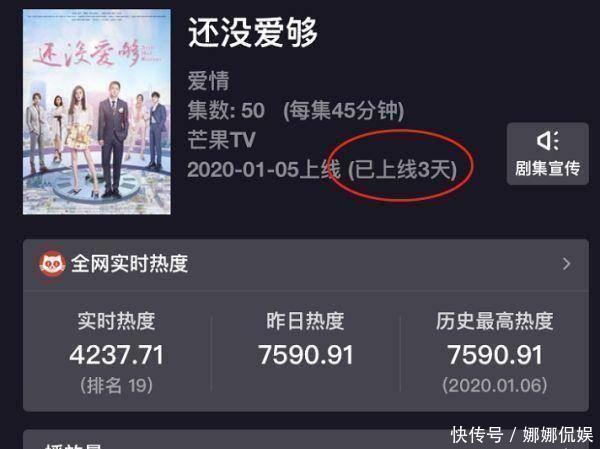Click the 芒果TV platform name

[x=221, y=140]
